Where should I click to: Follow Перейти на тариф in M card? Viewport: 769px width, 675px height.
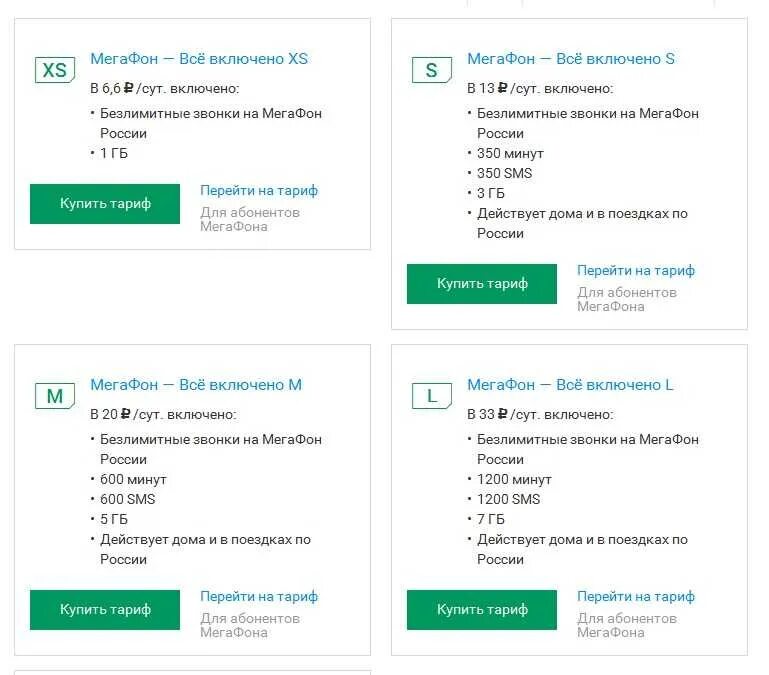point(259,596)
